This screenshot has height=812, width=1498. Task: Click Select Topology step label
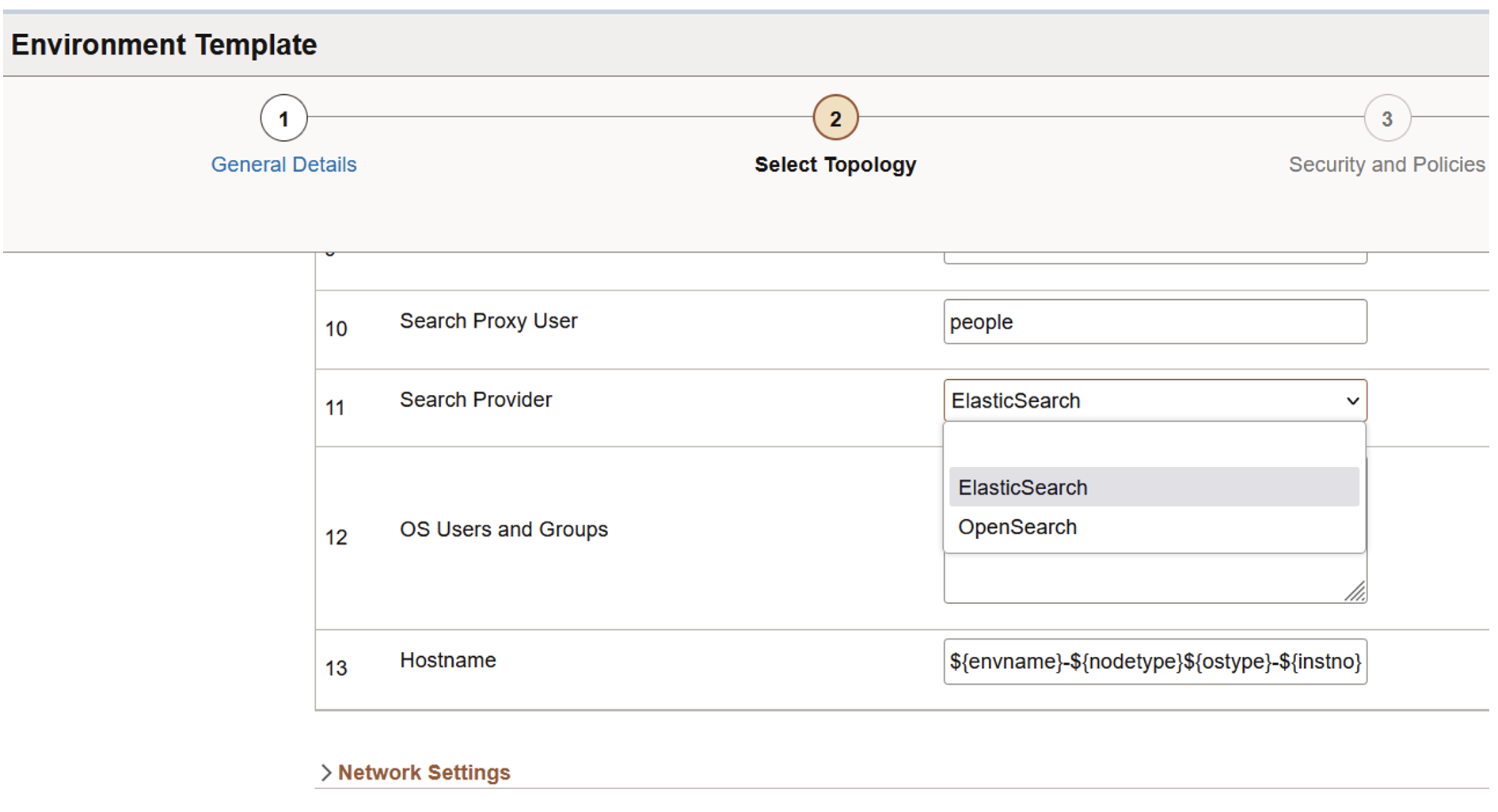click(835, 165)
